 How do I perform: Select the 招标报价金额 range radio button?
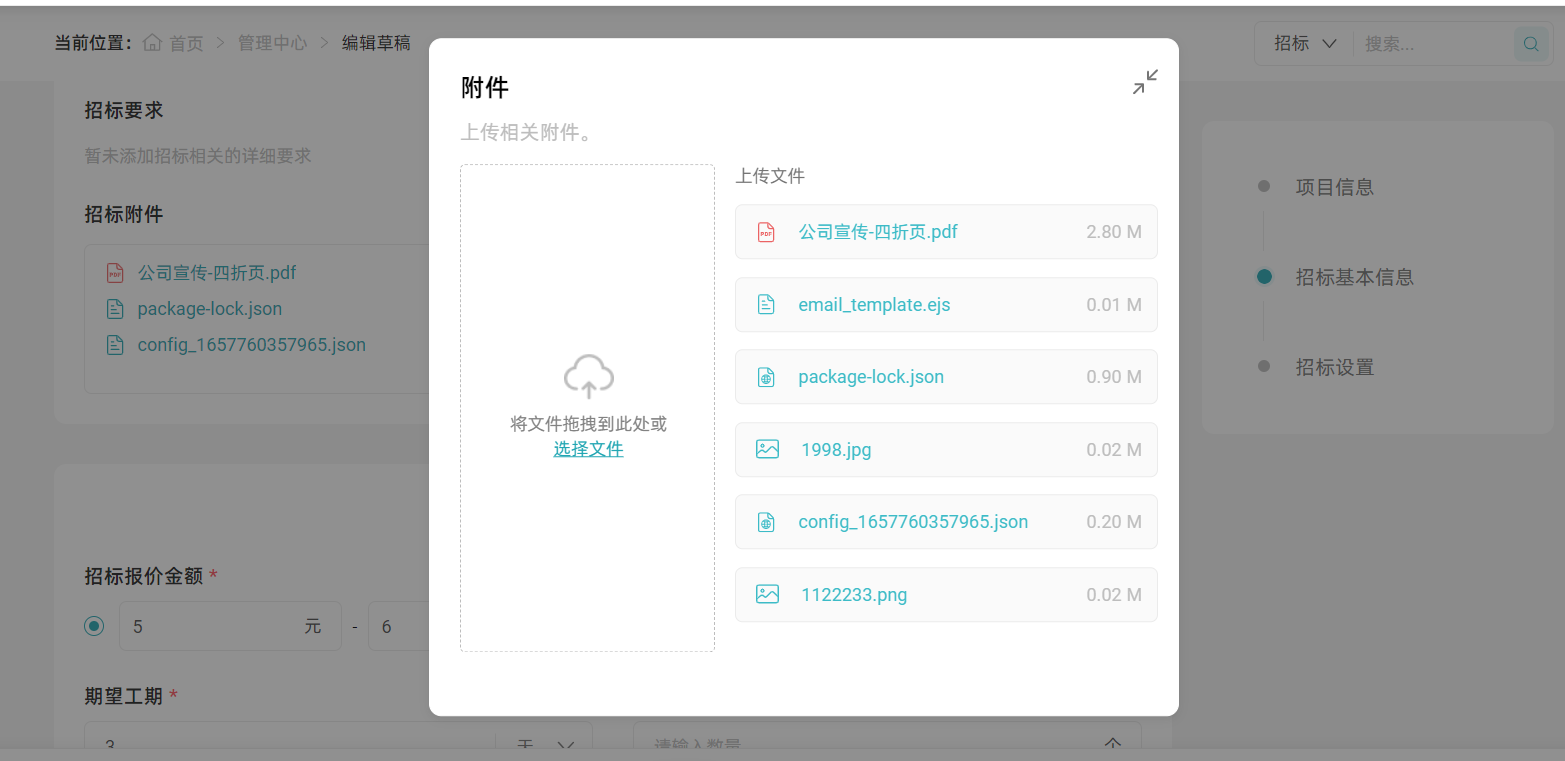point(94,626)
